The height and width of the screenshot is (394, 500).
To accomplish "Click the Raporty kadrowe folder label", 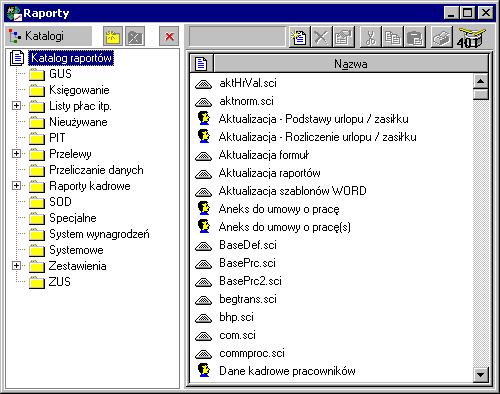I will (90, 186).
